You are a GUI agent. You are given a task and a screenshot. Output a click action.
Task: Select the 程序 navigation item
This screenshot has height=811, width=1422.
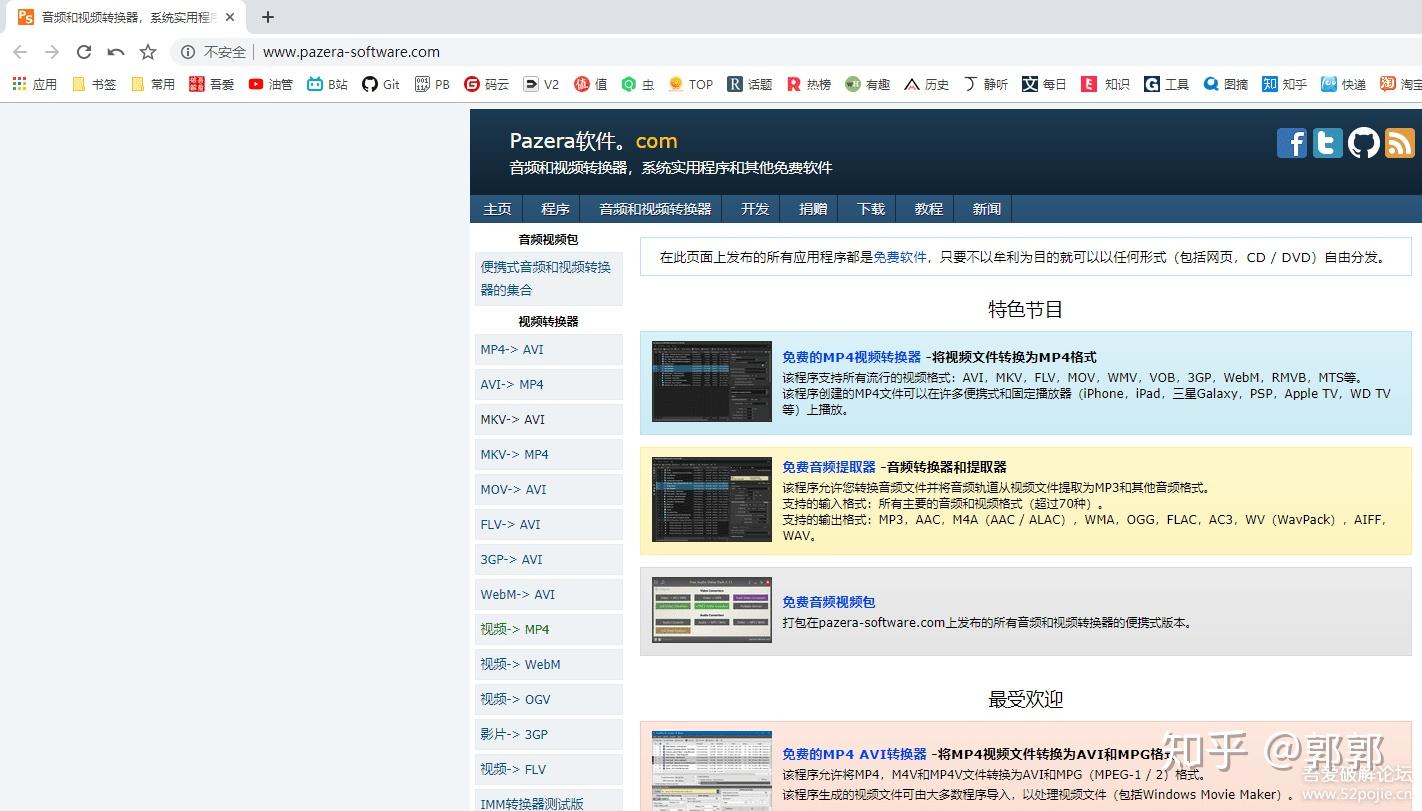click(x=555, y=209)
